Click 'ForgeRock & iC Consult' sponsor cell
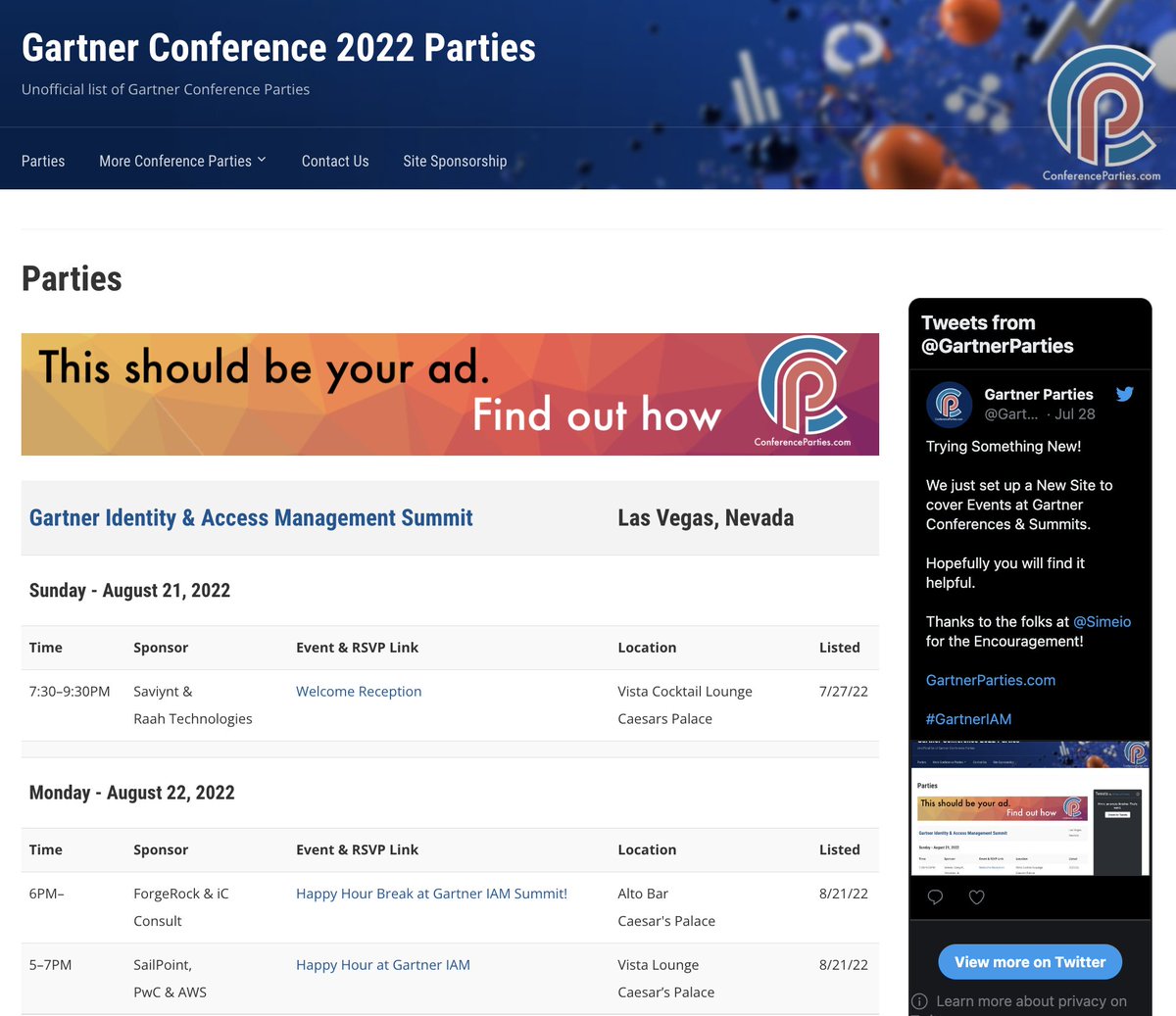The height and width of the screenshot is (1016, 1176). (x=181, y=907)
